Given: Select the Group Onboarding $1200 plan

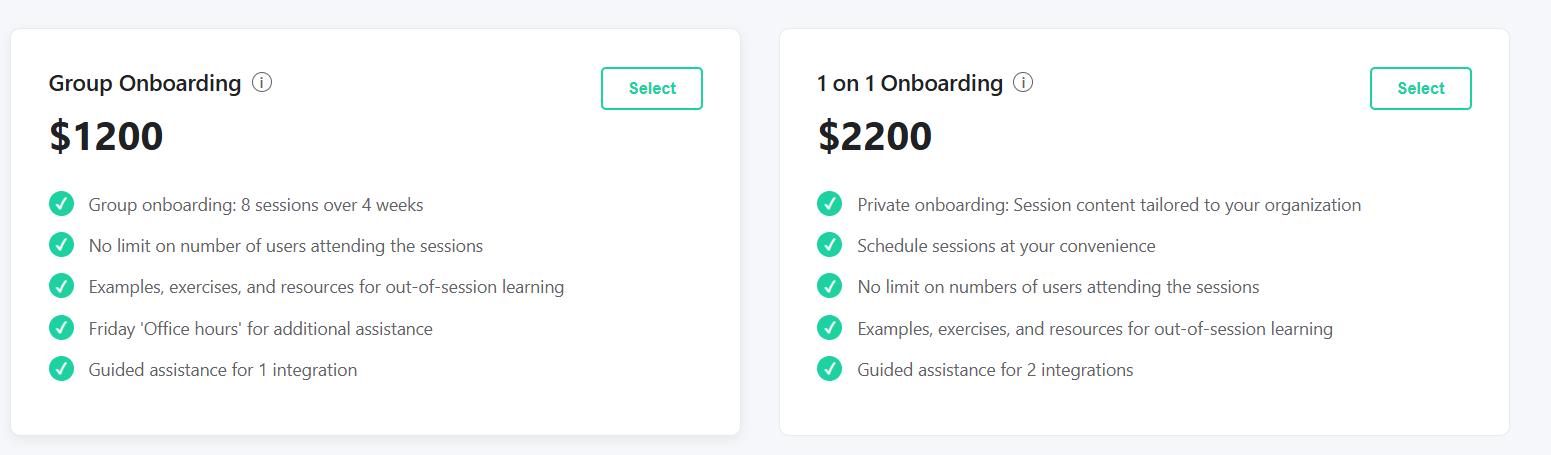Looking at the screenshot, I should tap(652, 88).
